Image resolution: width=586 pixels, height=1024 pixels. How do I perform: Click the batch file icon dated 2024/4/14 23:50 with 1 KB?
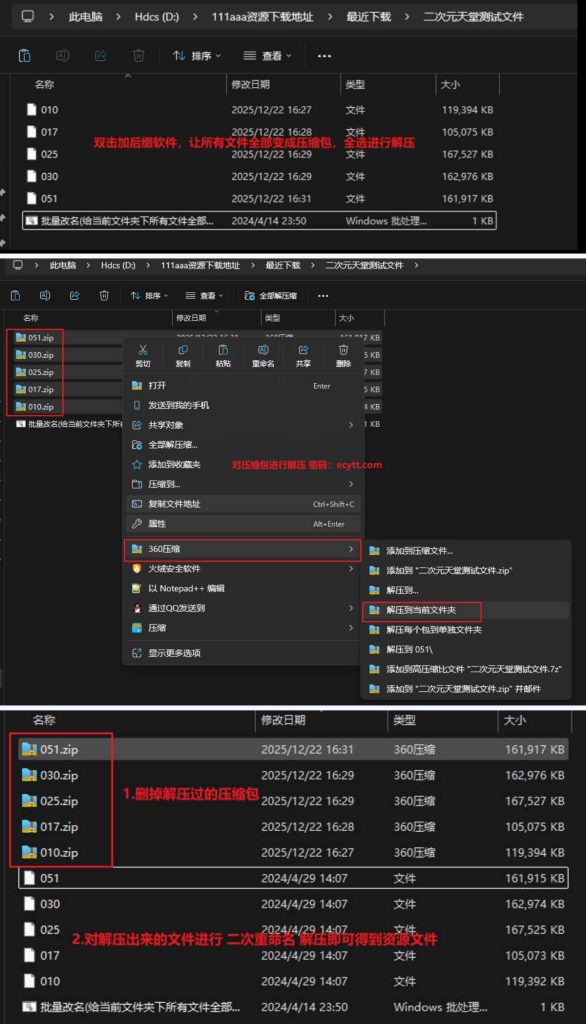pos(29,1006)
